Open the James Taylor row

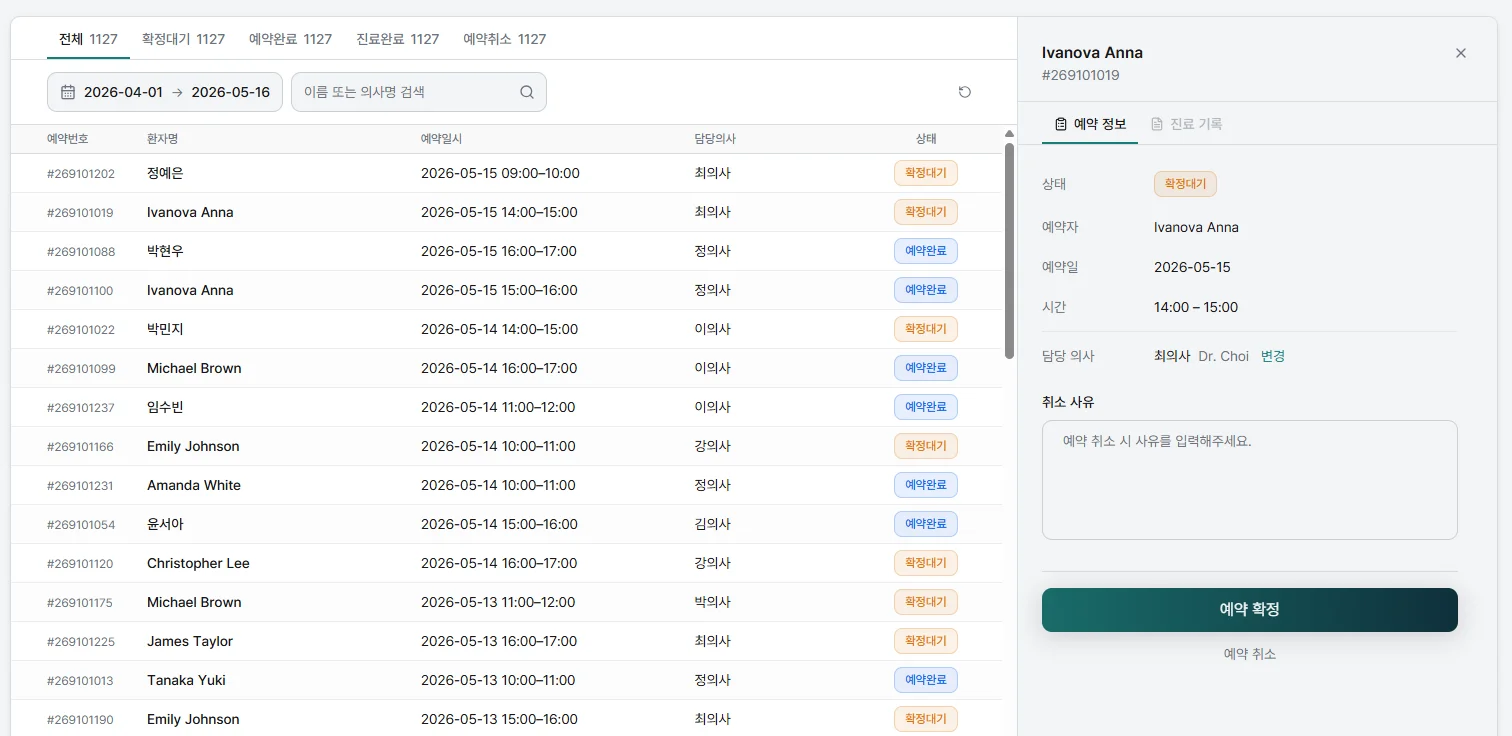506,641
